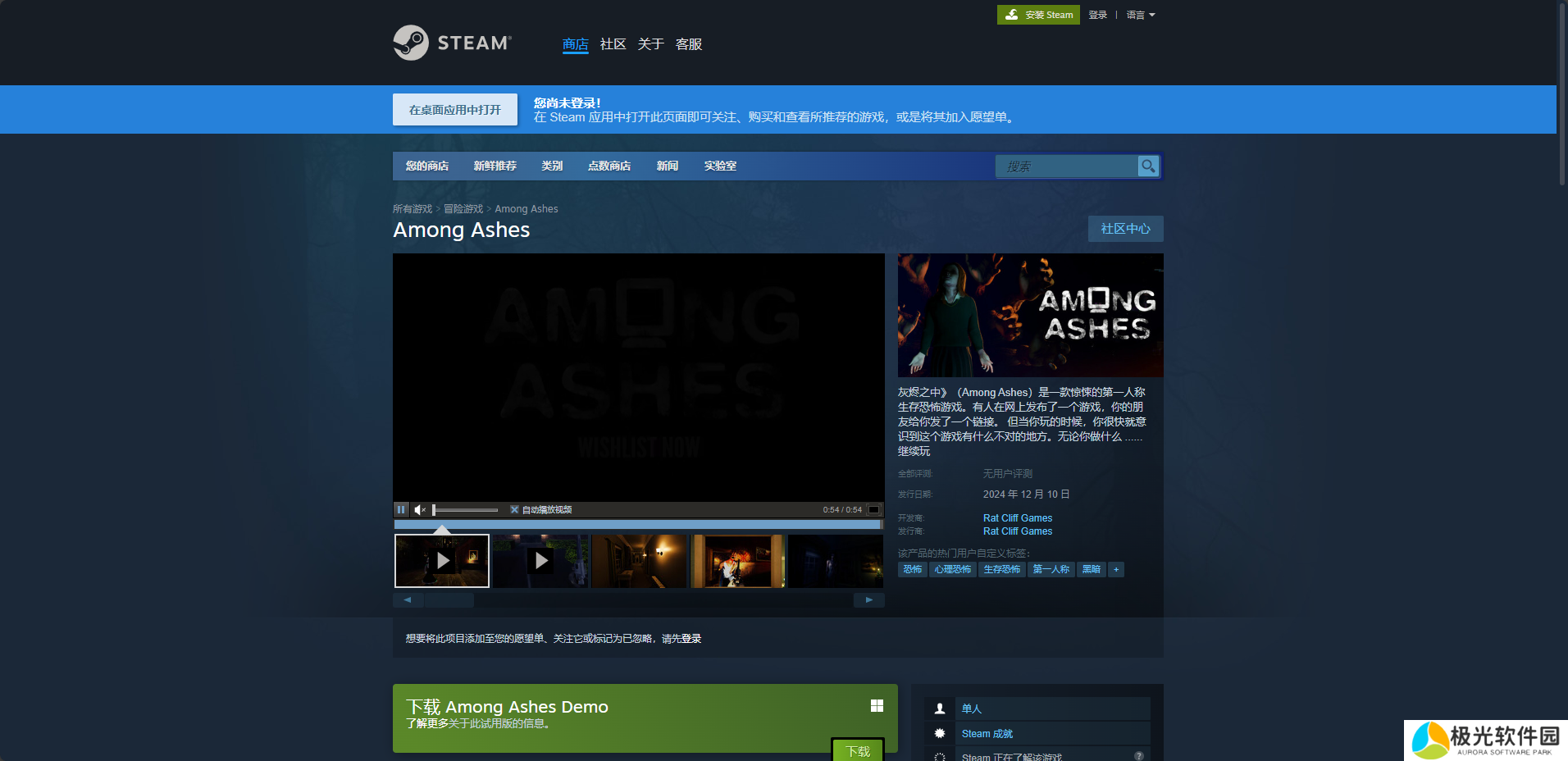This screenshot has height=761, width=1568.
Task: Open the 类别 categories menu
Action: [552, 166]
